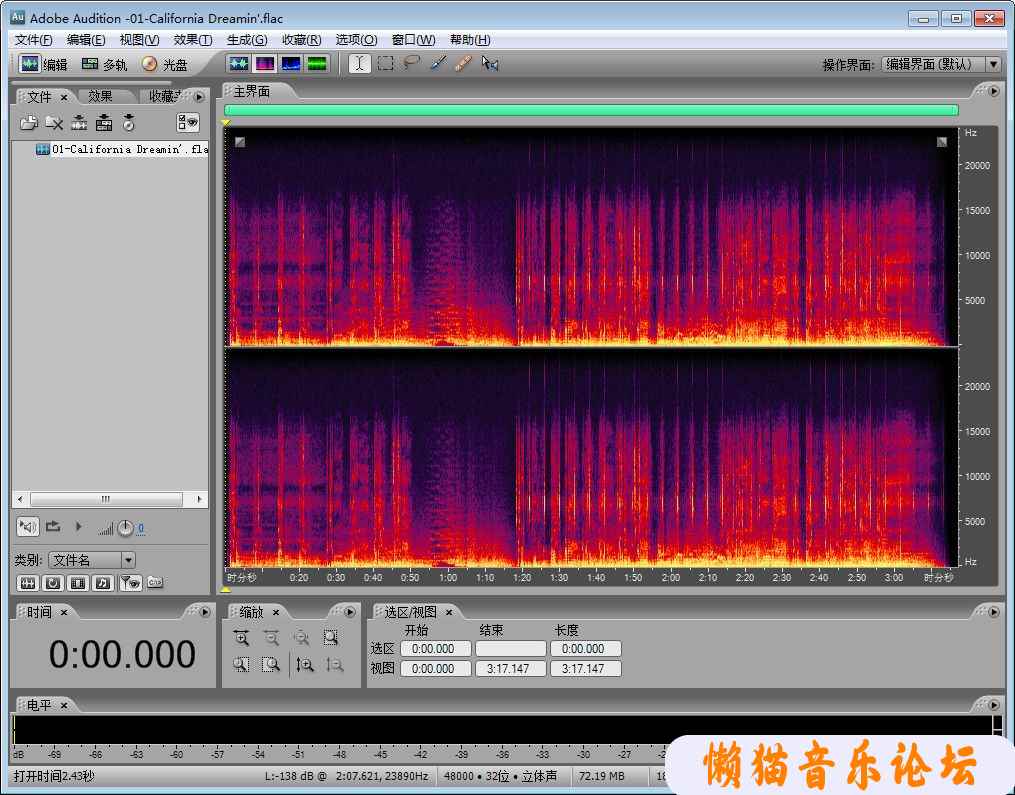Click the Edit File icon in Files panel

pyautogui.click(x=79, y=122)
